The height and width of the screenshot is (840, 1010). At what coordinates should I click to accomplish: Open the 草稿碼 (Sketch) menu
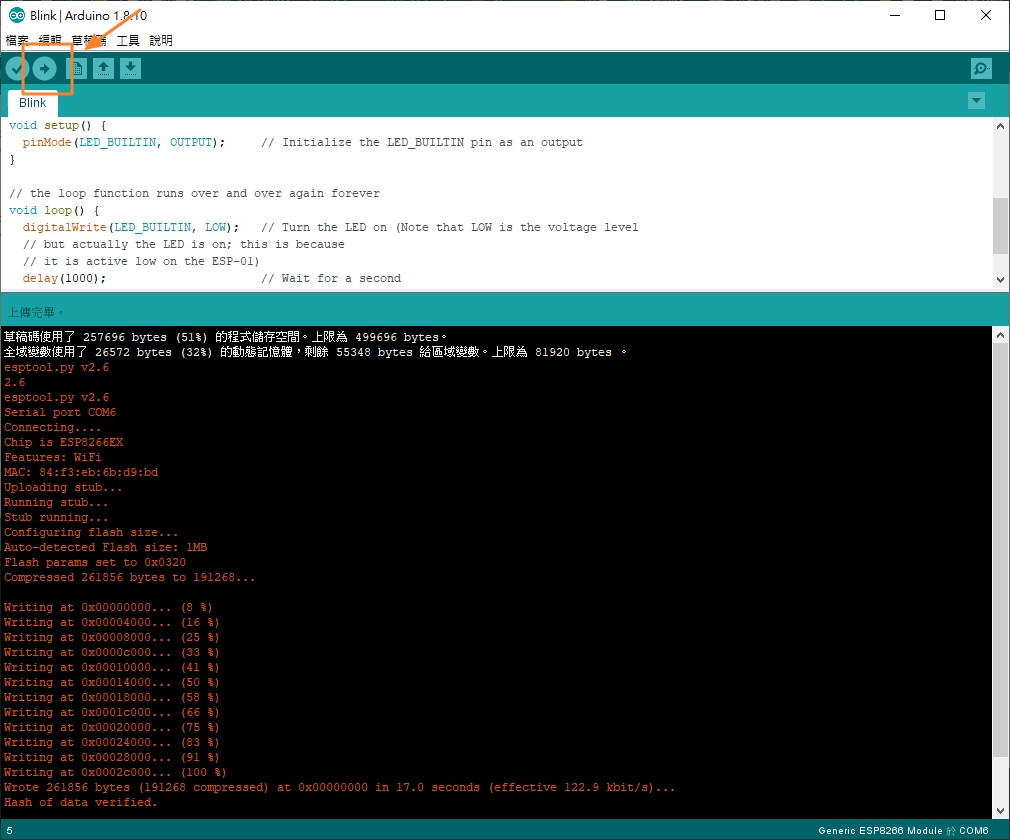pos(89,41)
